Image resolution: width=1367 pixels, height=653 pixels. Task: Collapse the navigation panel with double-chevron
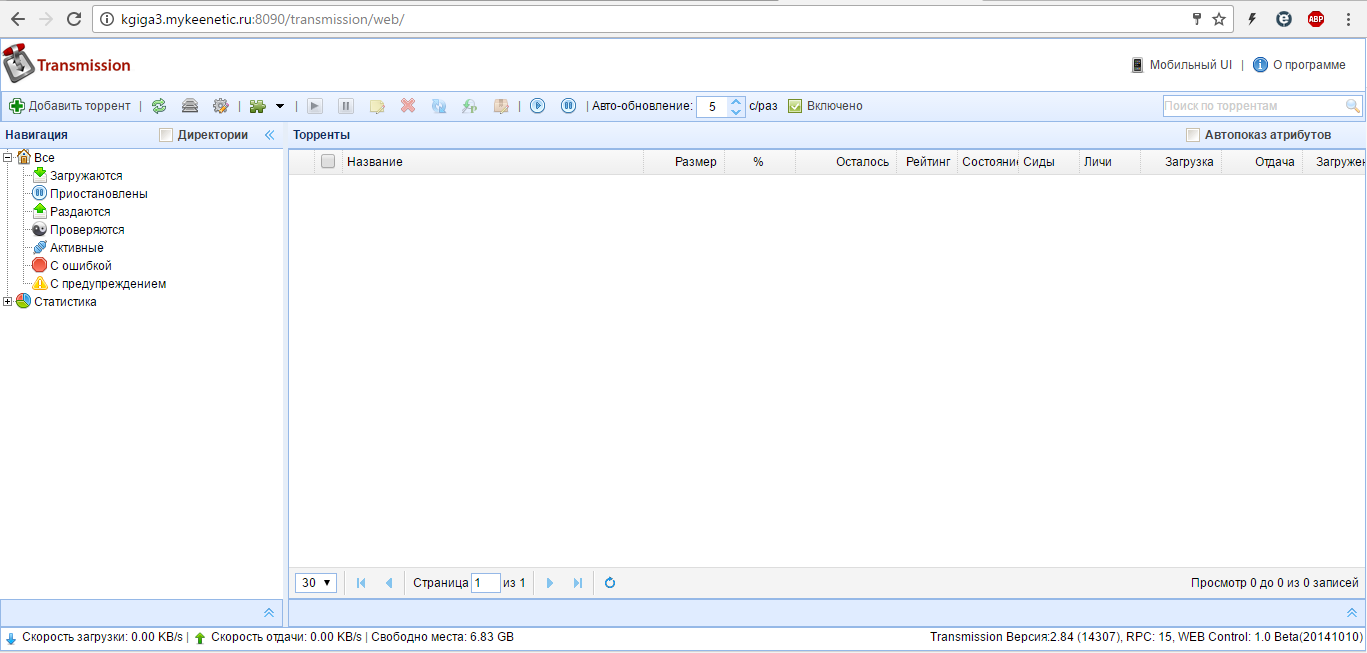click(x=269, y=135)
